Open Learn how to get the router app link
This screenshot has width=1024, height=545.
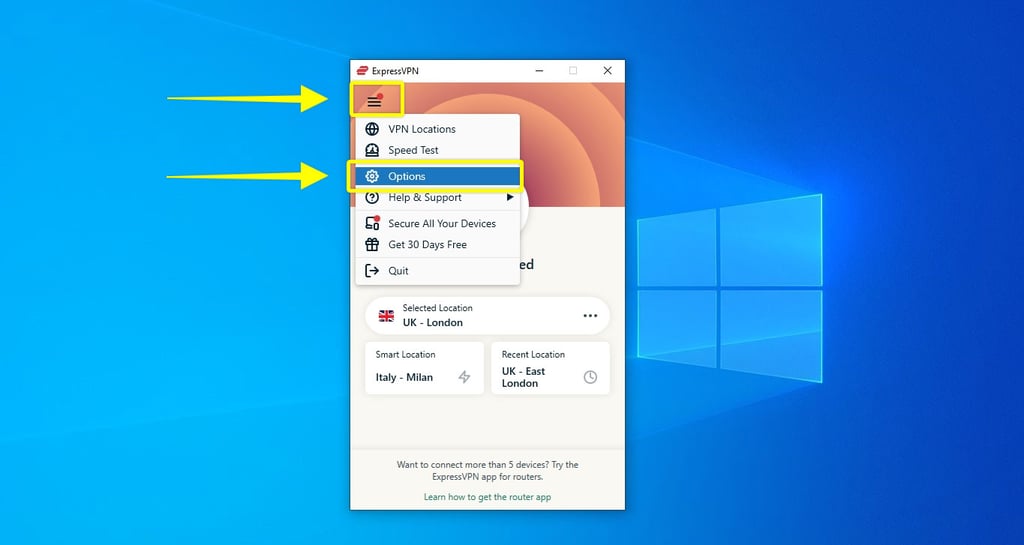coord(487,497)
